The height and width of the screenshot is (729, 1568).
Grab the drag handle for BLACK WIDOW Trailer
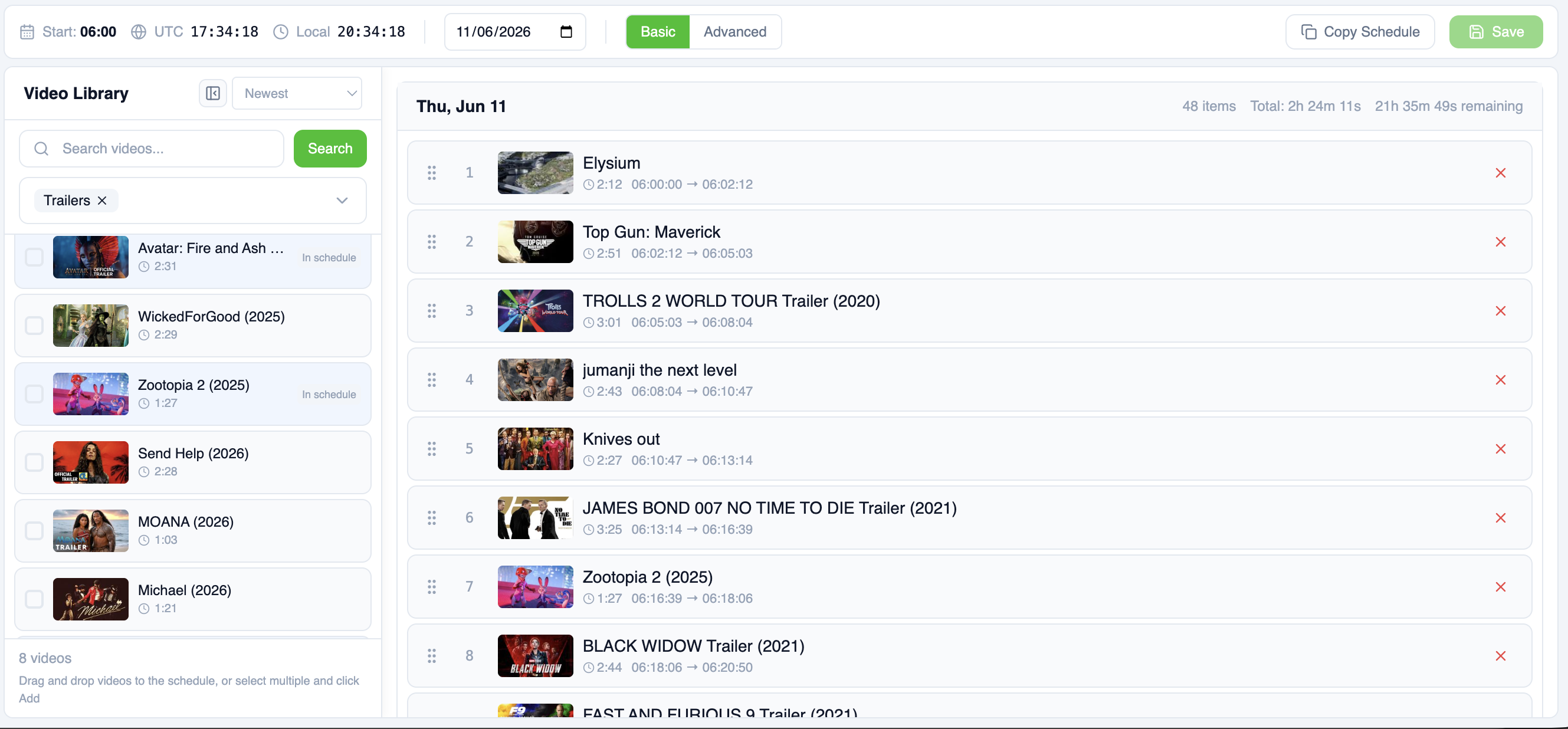click(x=432, y=655)
